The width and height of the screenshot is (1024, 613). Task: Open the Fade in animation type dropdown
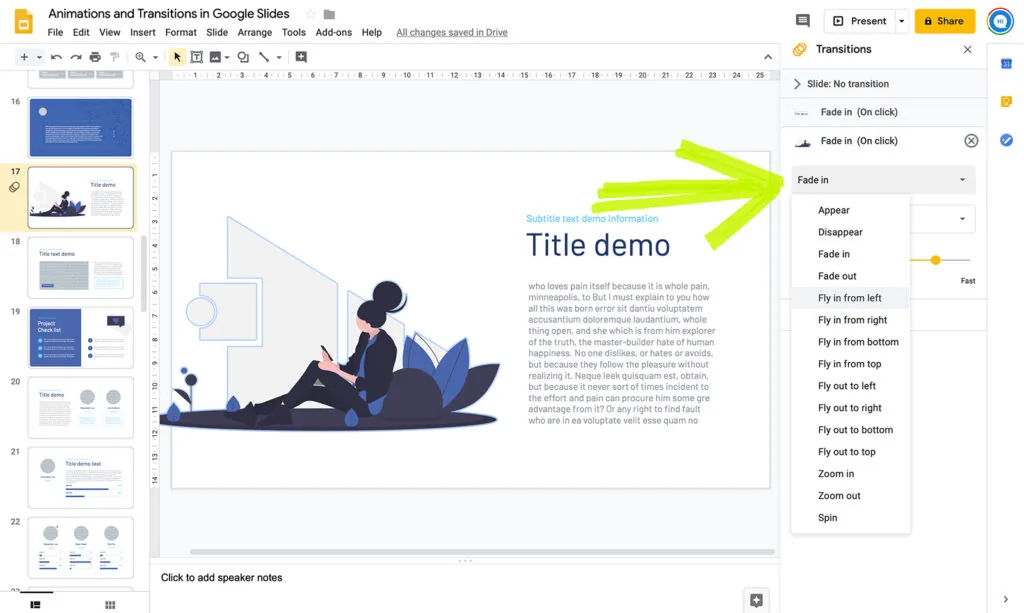point(883,180)
